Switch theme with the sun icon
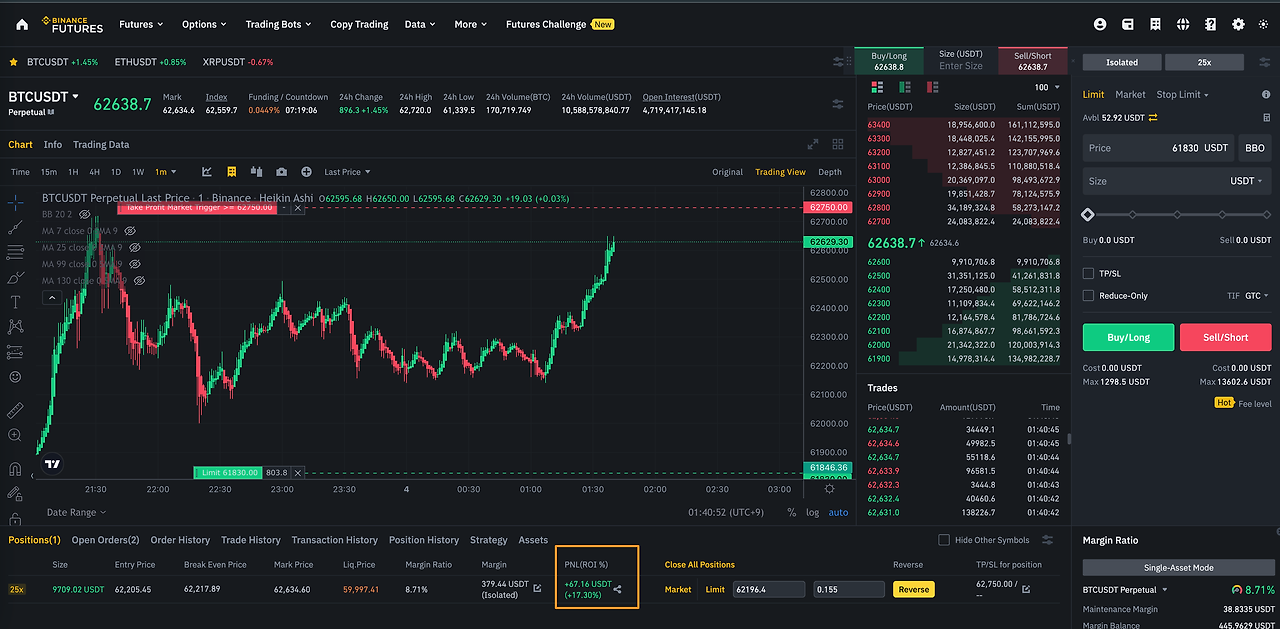The height and width of the screenshot is (629, 1280). pos(1264,24)
